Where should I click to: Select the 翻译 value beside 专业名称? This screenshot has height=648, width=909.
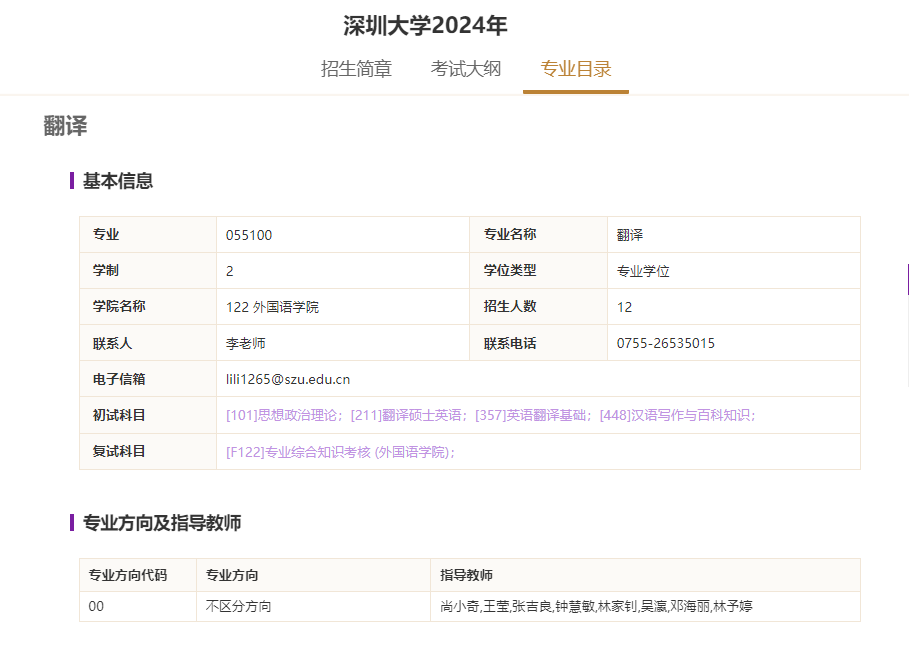click(x=630, y=235)
